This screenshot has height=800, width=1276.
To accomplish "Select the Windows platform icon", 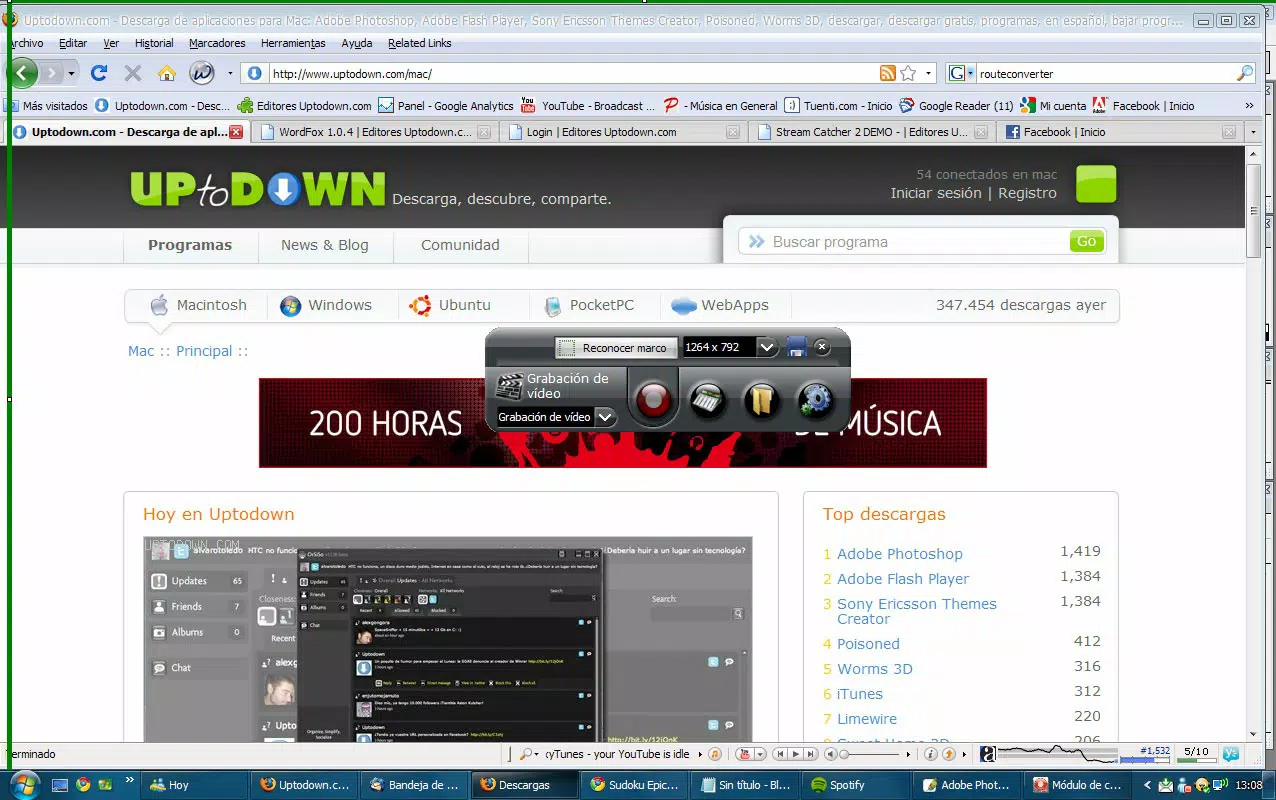I will 291,306.
